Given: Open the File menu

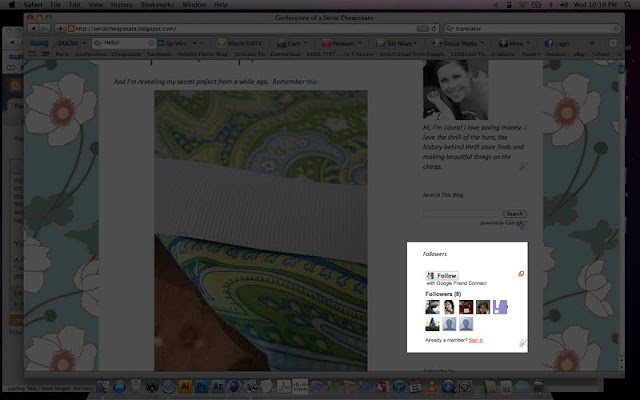Looking at the screenshot, I should point(56,4).
